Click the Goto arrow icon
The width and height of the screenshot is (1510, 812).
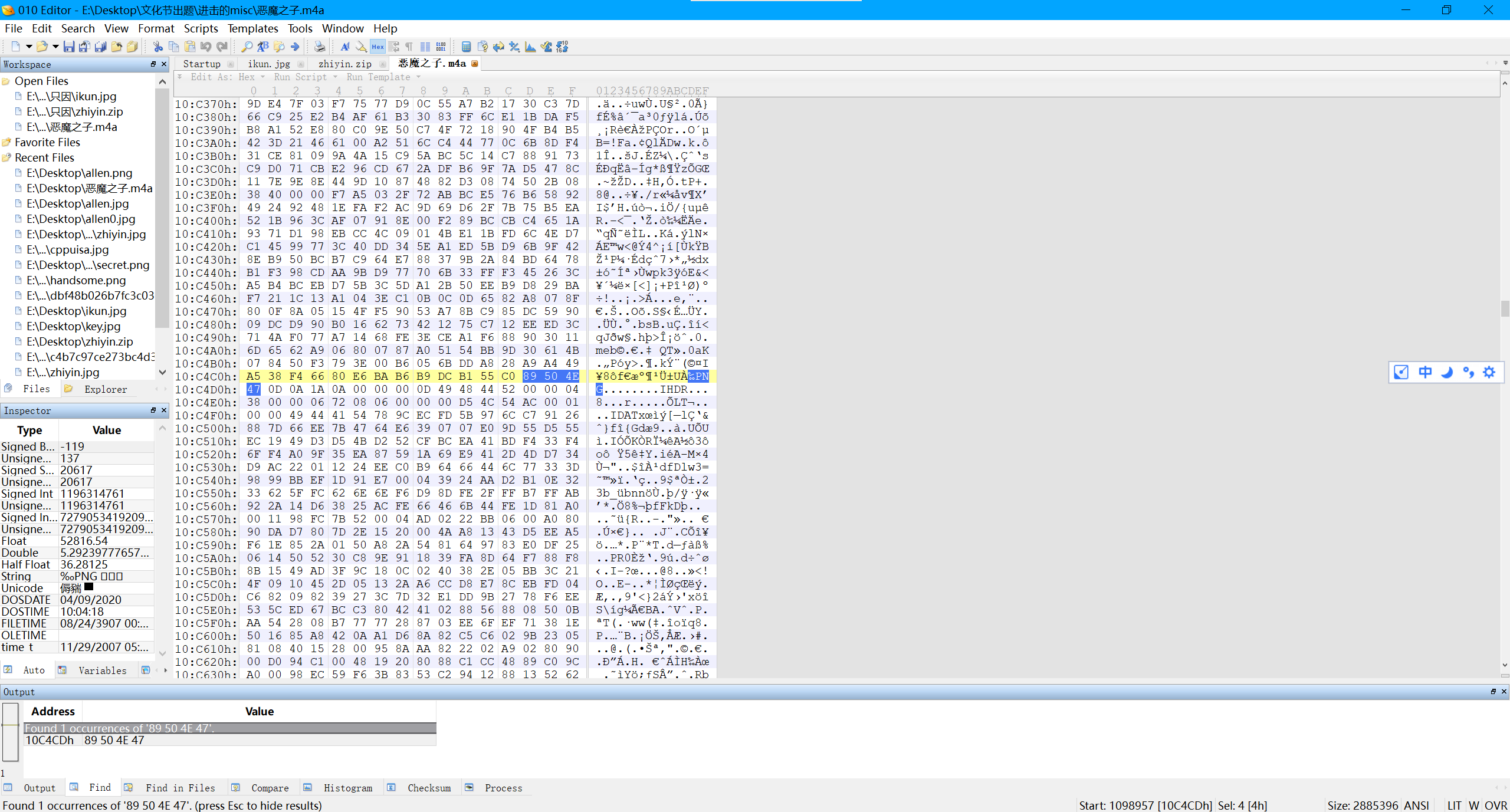point(295,47)
